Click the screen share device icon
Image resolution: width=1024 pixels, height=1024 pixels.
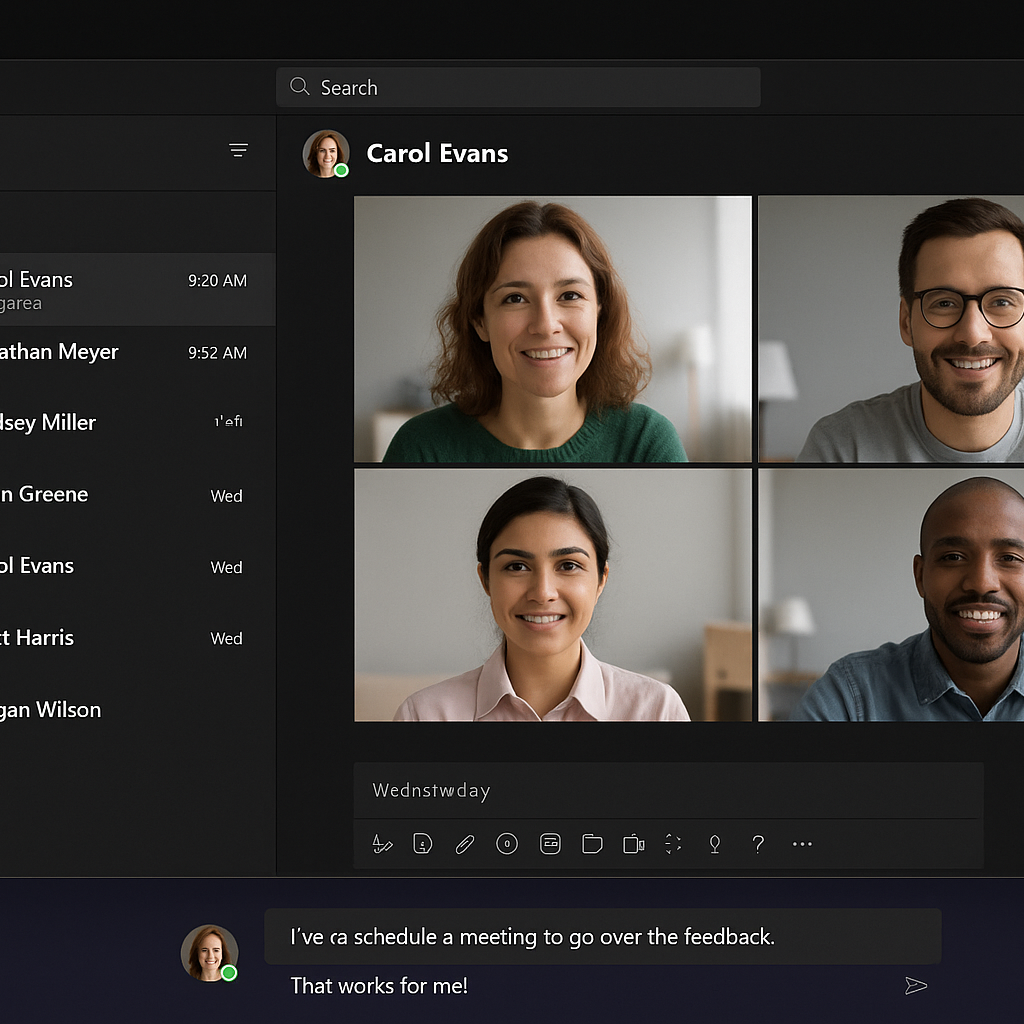(x=633, y=844)
